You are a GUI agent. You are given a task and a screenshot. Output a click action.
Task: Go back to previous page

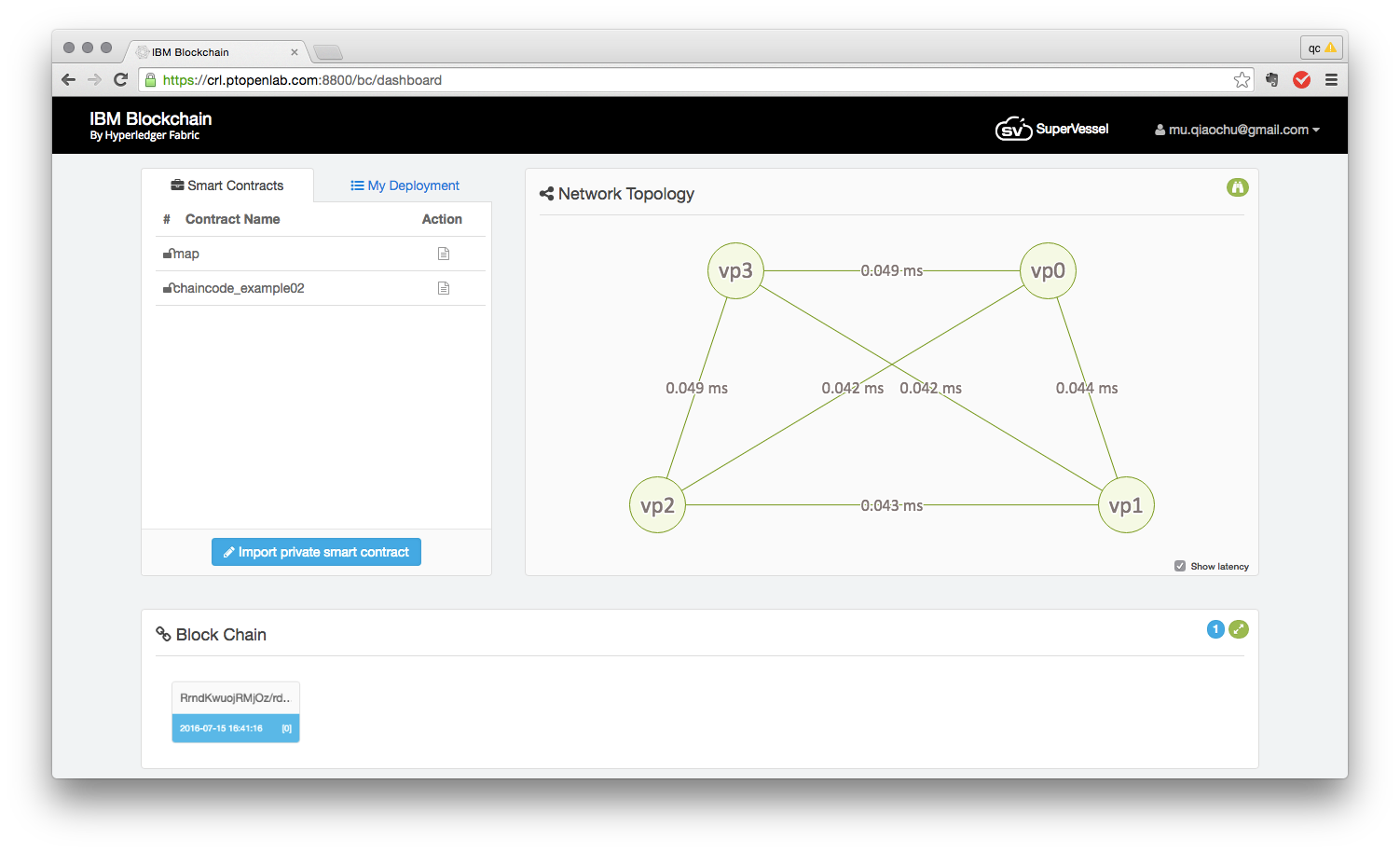point(68,79)
